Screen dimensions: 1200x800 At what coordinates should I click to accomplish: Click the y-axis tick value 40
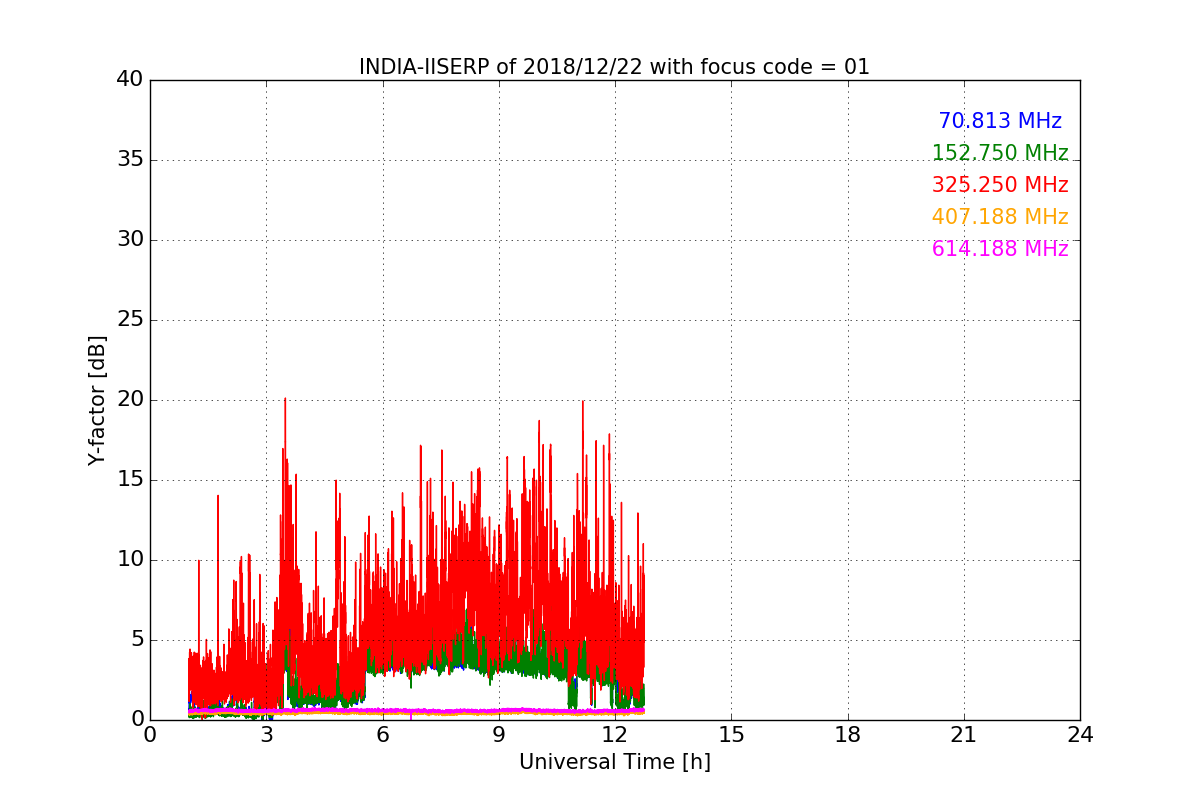[x=130, y=80]
